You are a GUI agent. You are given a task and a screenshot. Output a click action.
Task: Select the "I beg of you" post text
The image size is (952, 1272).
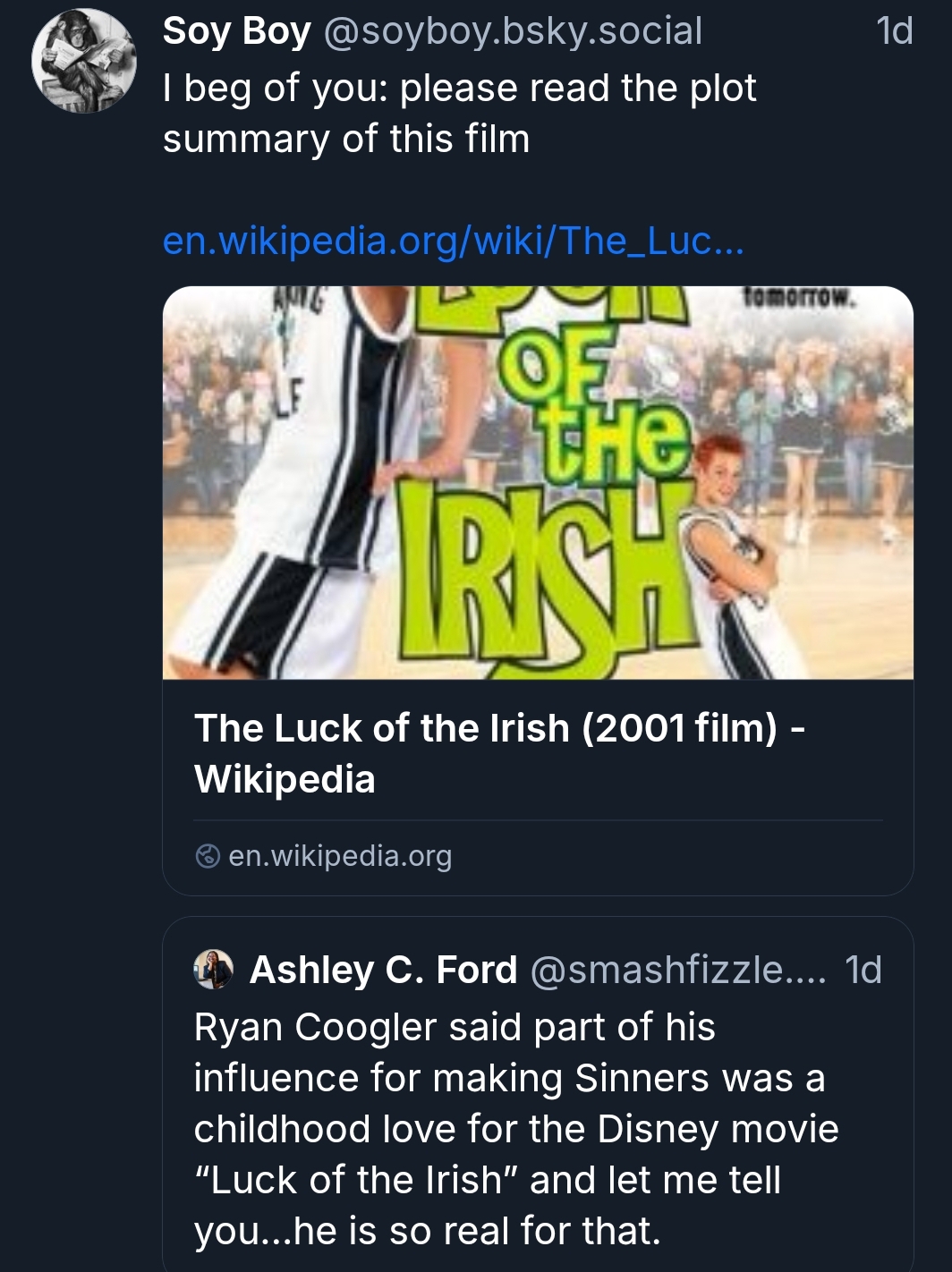tap(459, 114)
